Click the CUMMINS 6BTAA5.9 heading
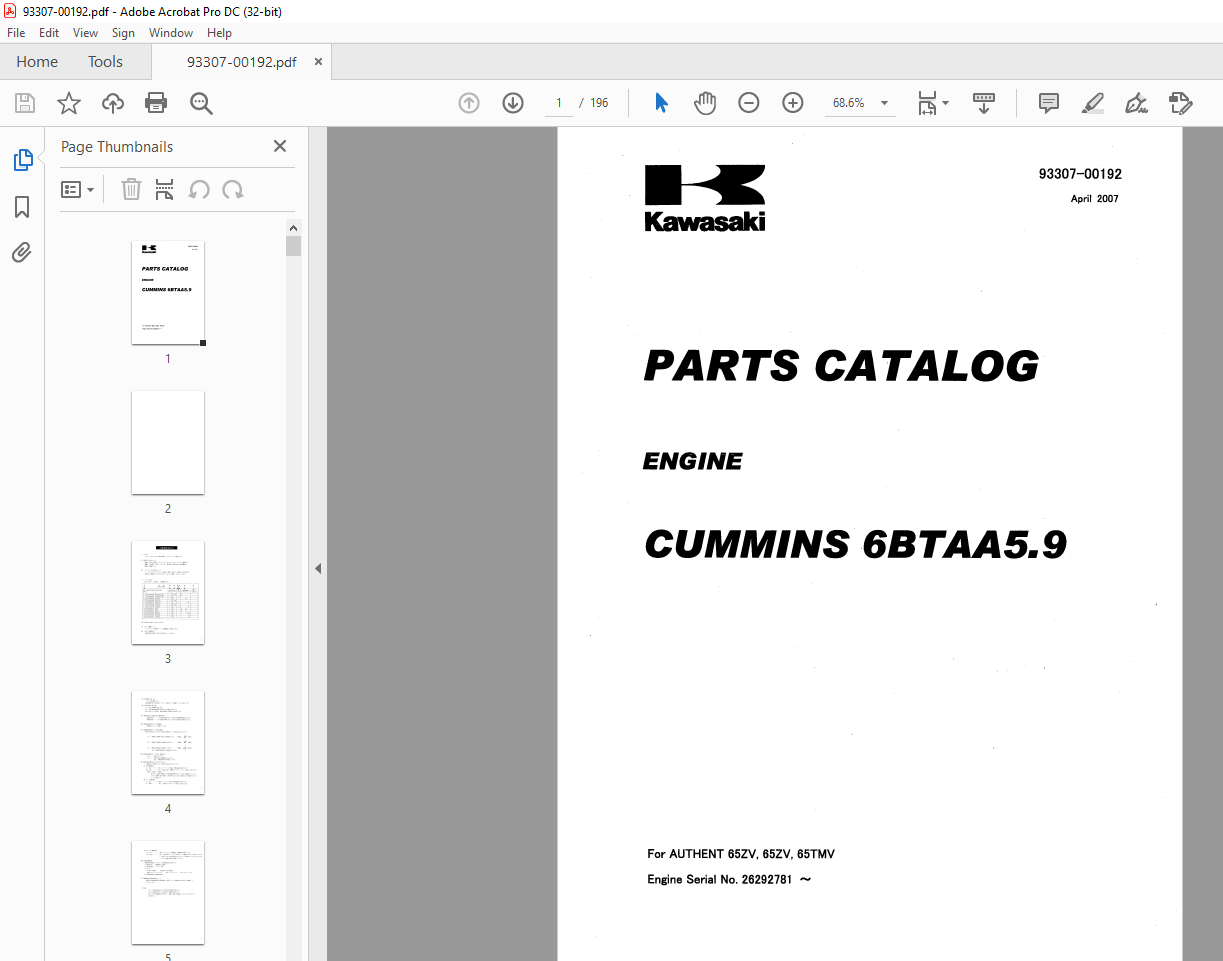1223x961 pixels. coord(855,544)
